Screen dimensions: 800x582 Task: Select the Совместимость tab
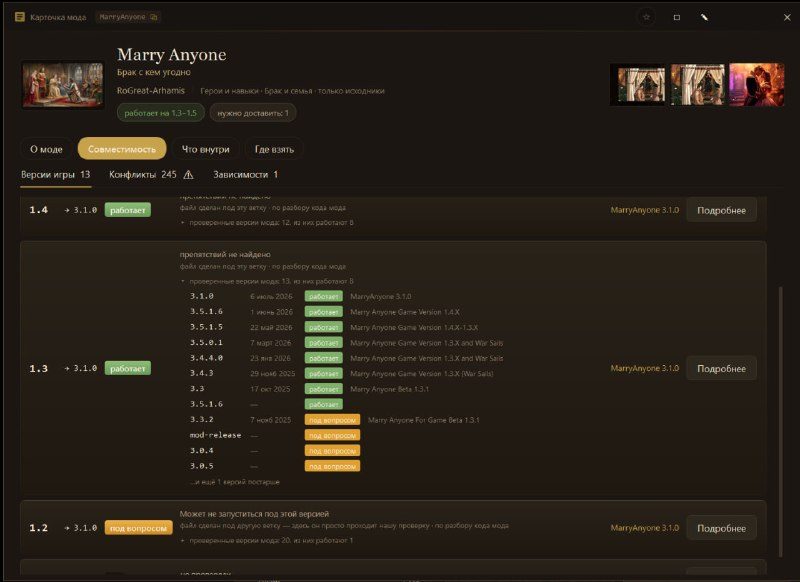[x=122, y=149]
